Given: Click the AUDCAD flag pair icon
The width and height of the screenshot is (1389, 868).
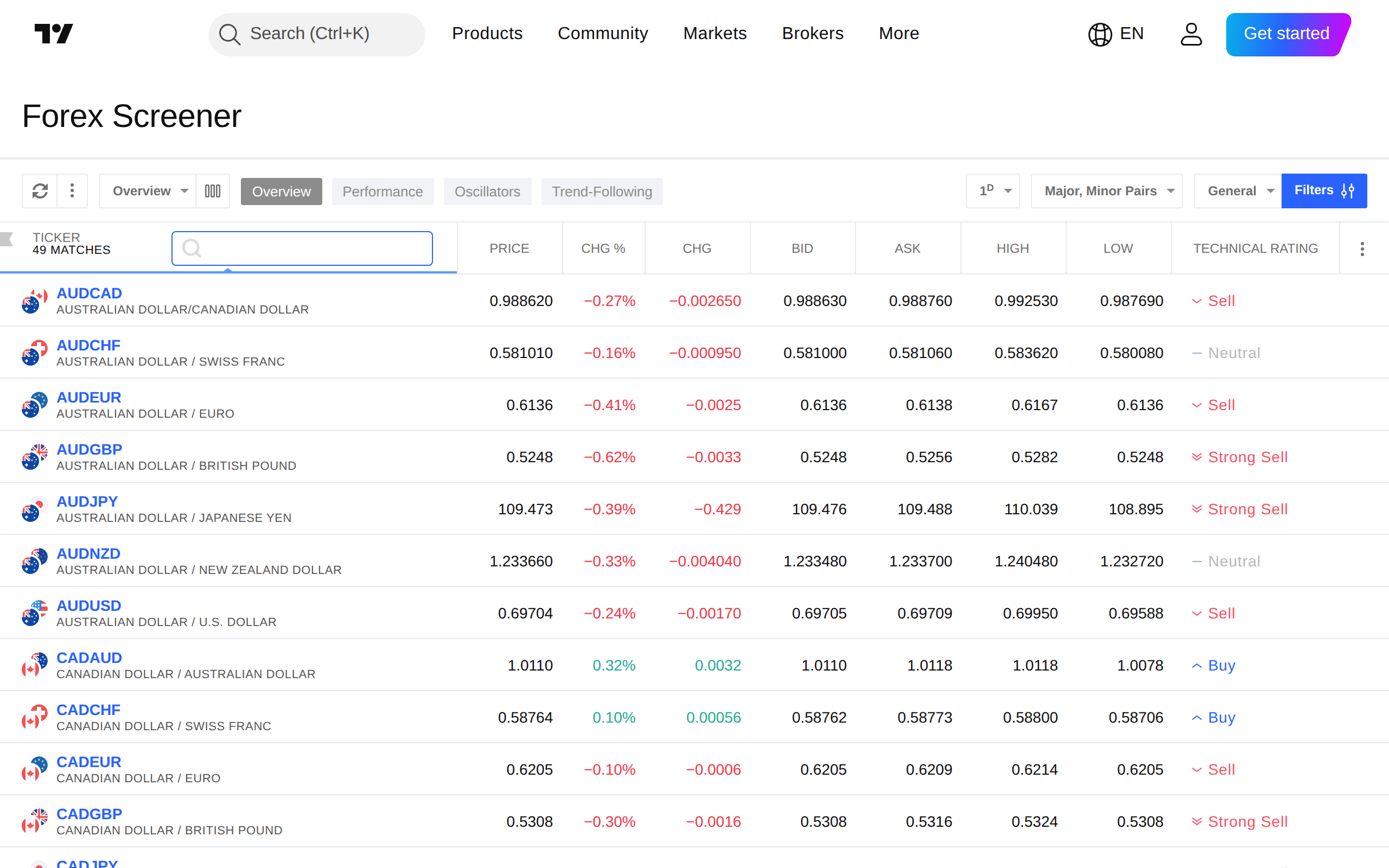Looking at the screenshot, I should click(x=34, y=301).
